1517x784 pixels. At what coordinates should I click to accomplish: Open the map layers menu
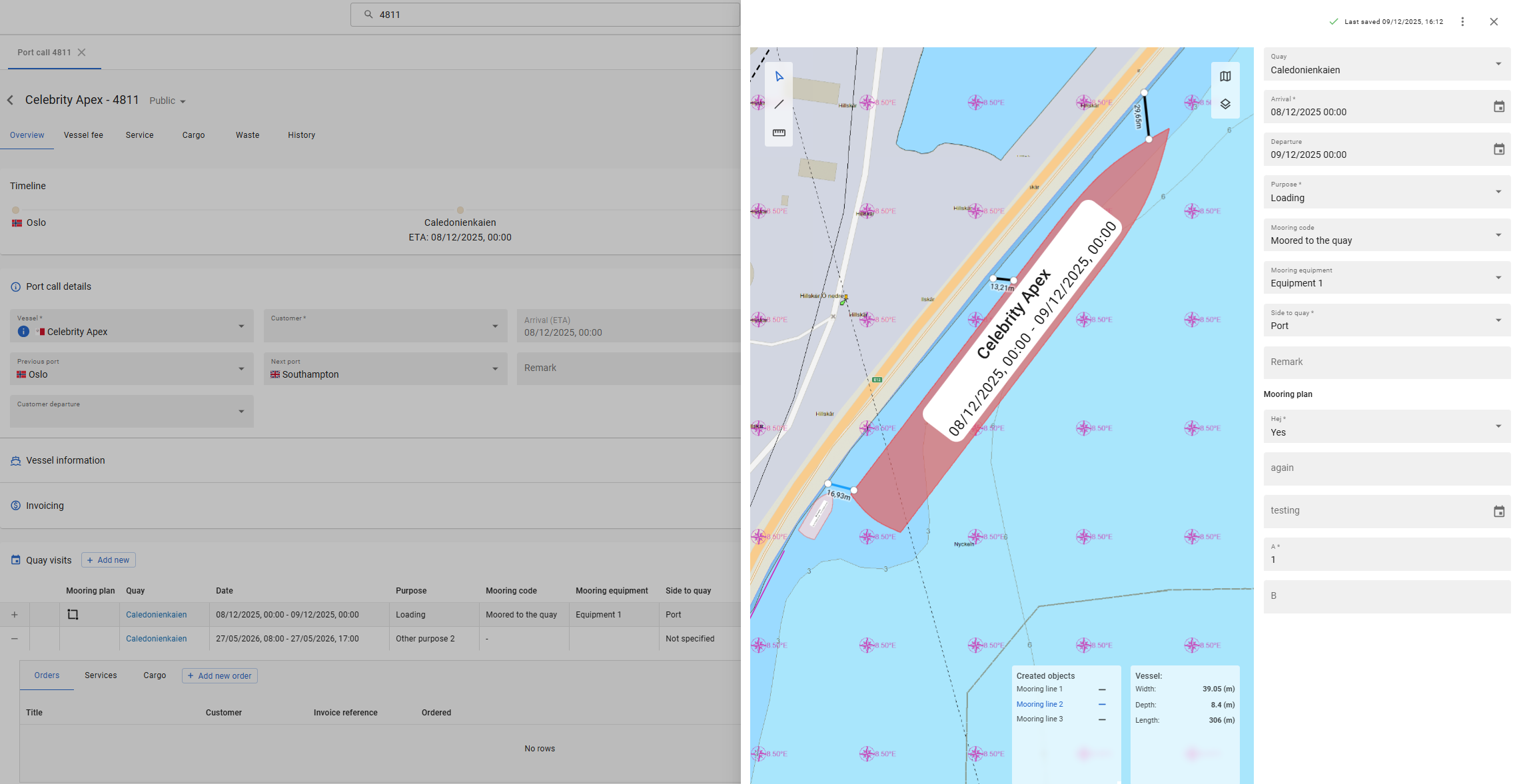[1225, 105]
